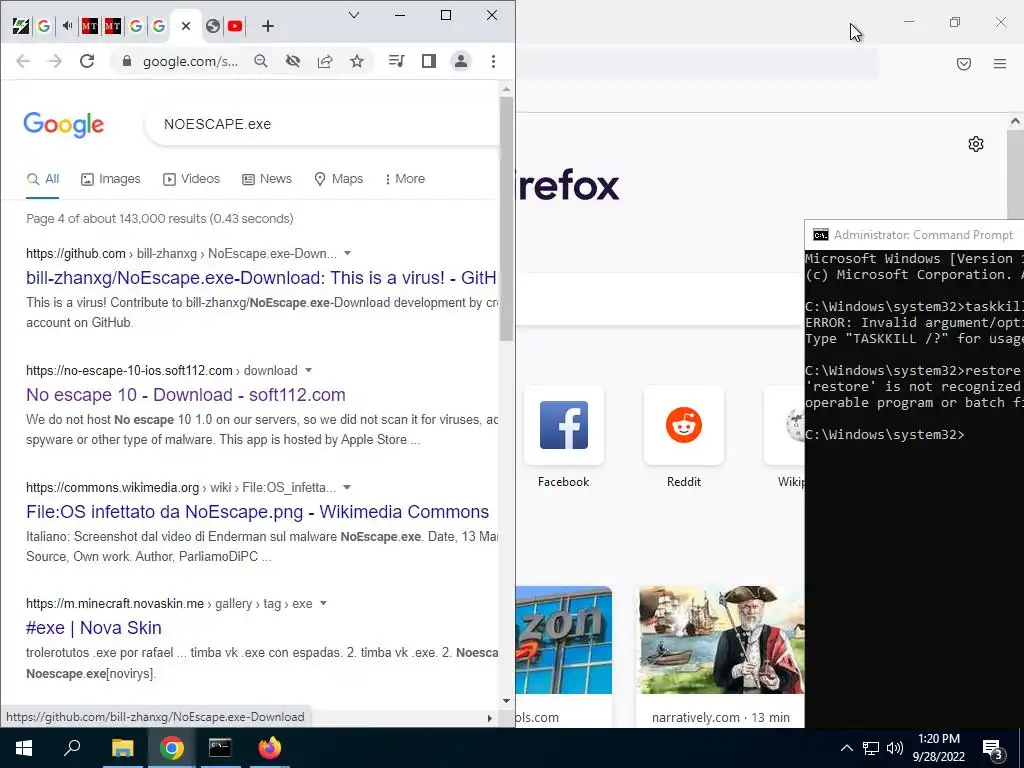Open volume control tray icon
The height and width of the screenshot is (768, 1024).
tap(895, 748)
